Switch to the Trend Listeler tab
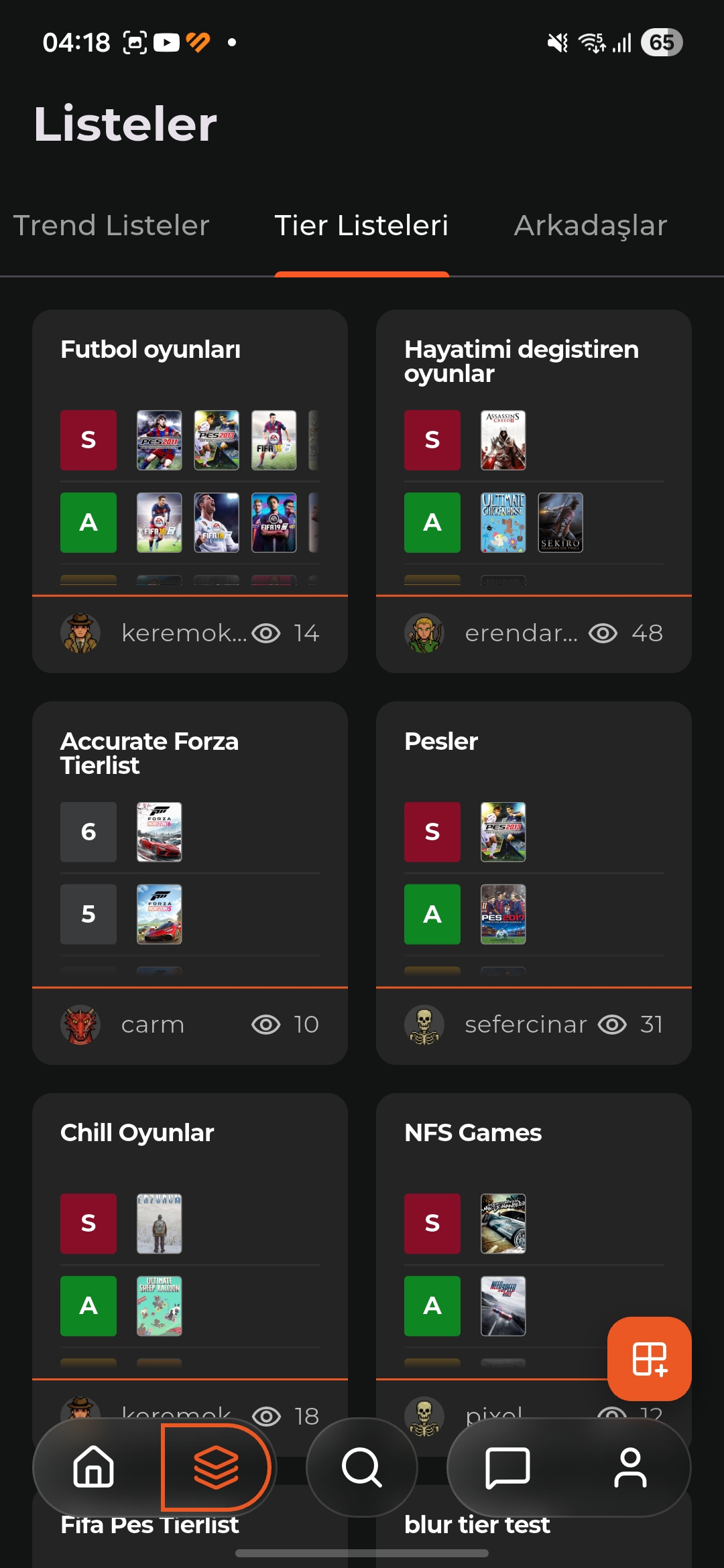724x1568 pixels. tap(111, 226)
